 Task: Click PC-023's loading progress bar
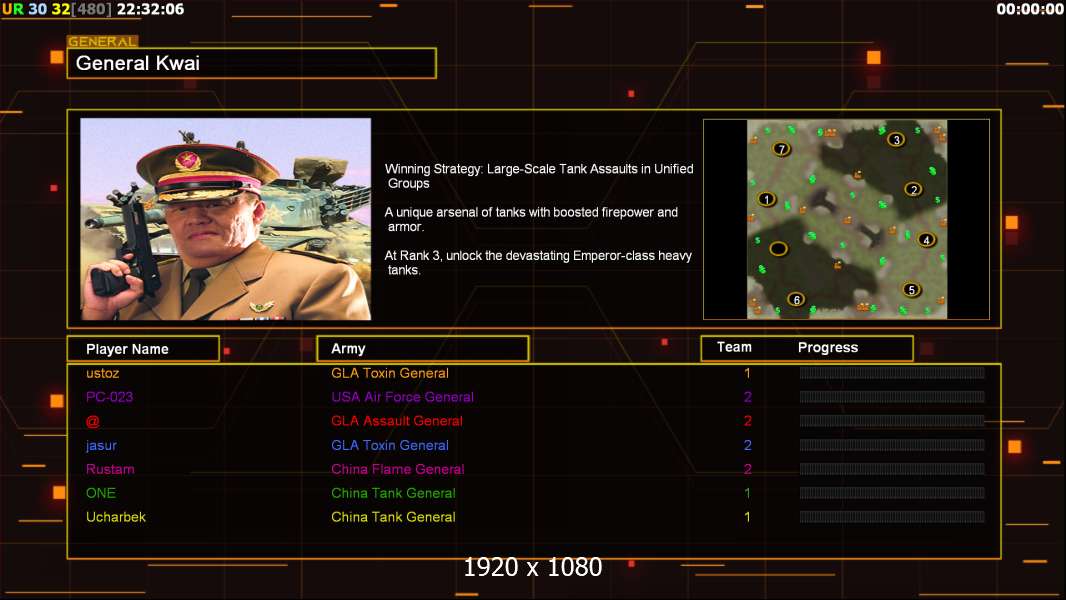click(892, 397)
